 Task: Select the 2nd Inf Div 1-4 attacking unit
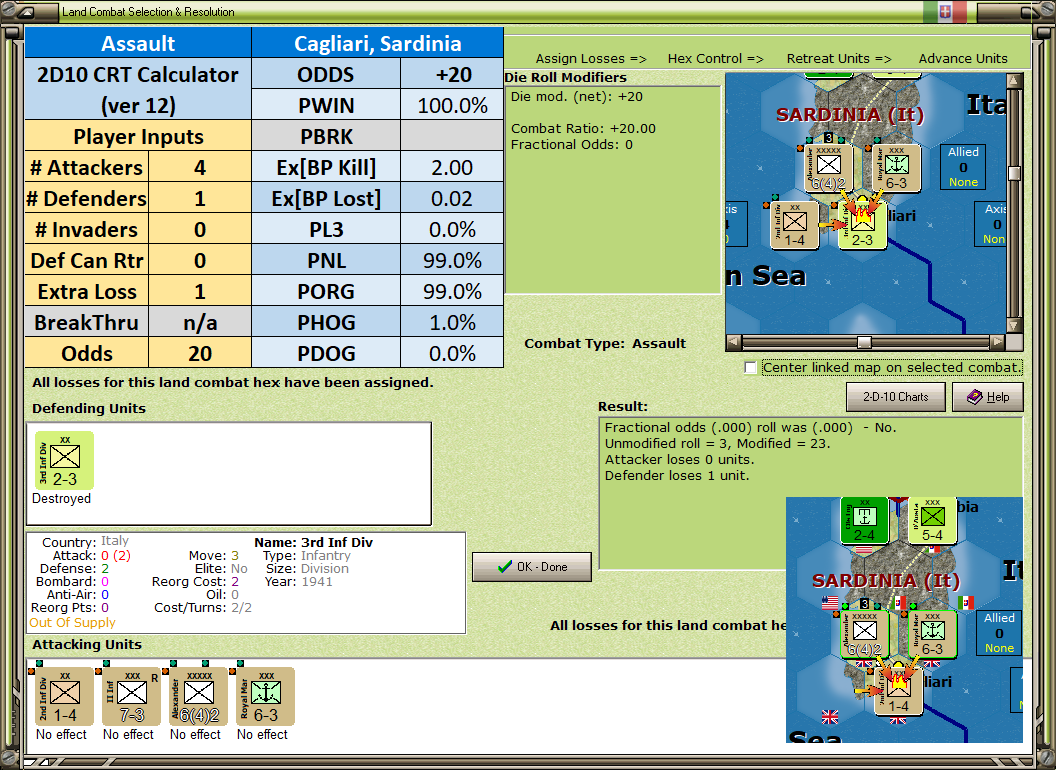[65, 697]
